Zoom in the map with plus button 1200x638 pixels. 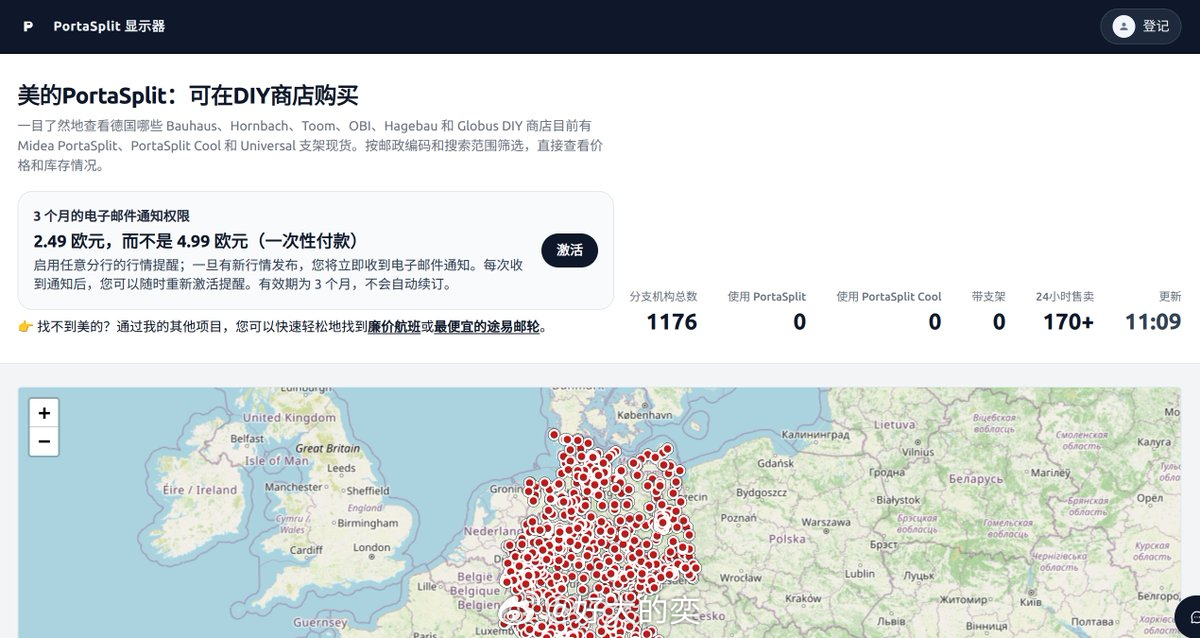click(x=44, y=412)
